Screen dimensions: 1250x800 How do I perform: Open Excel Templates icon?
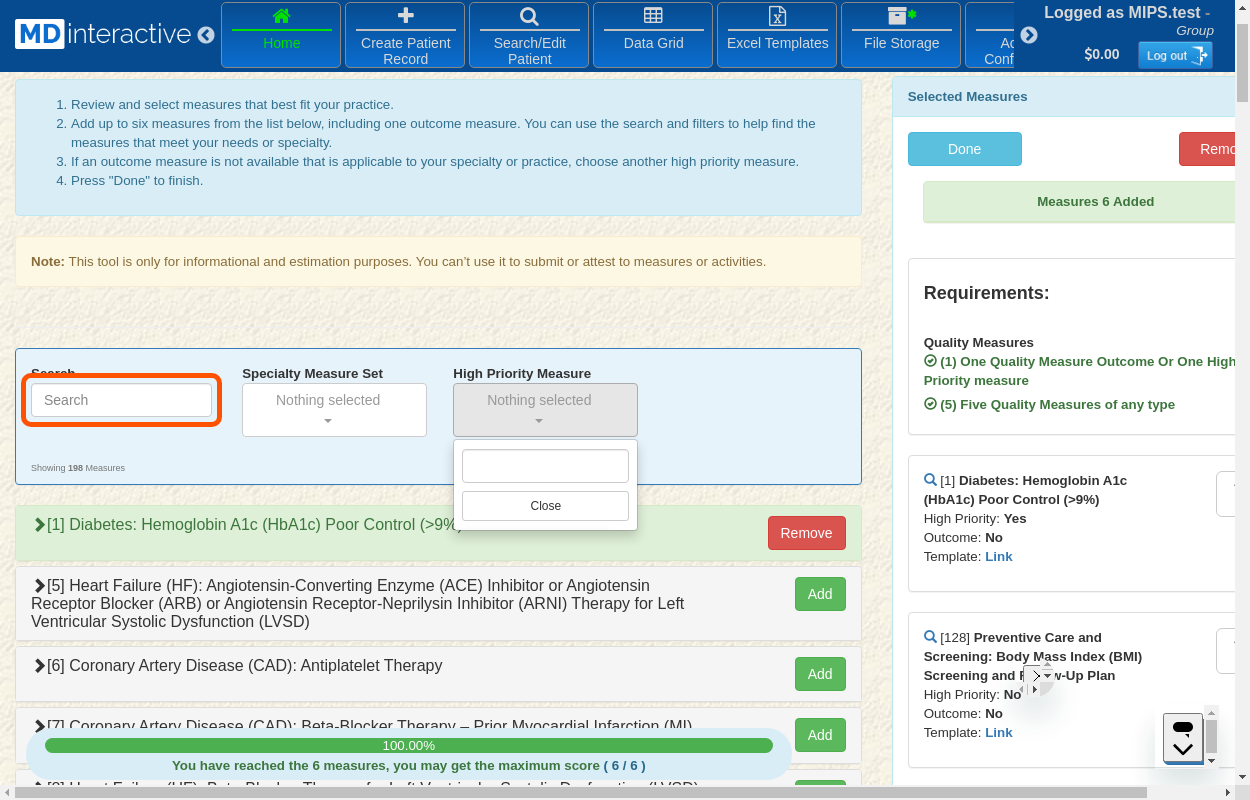777,16
